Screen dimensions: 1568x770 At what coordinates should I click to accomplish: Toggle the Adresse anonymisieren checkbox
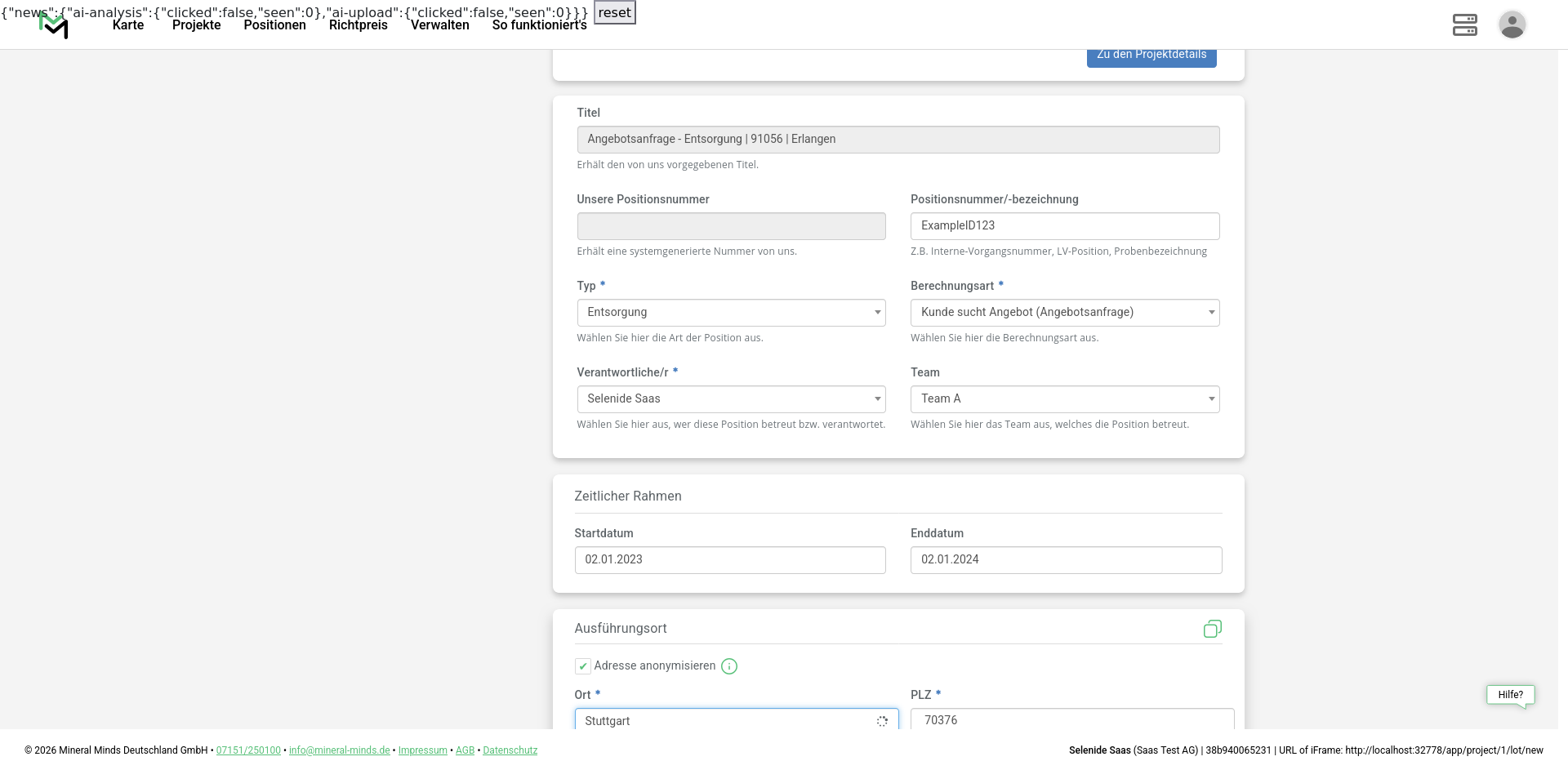pos(583,666)
